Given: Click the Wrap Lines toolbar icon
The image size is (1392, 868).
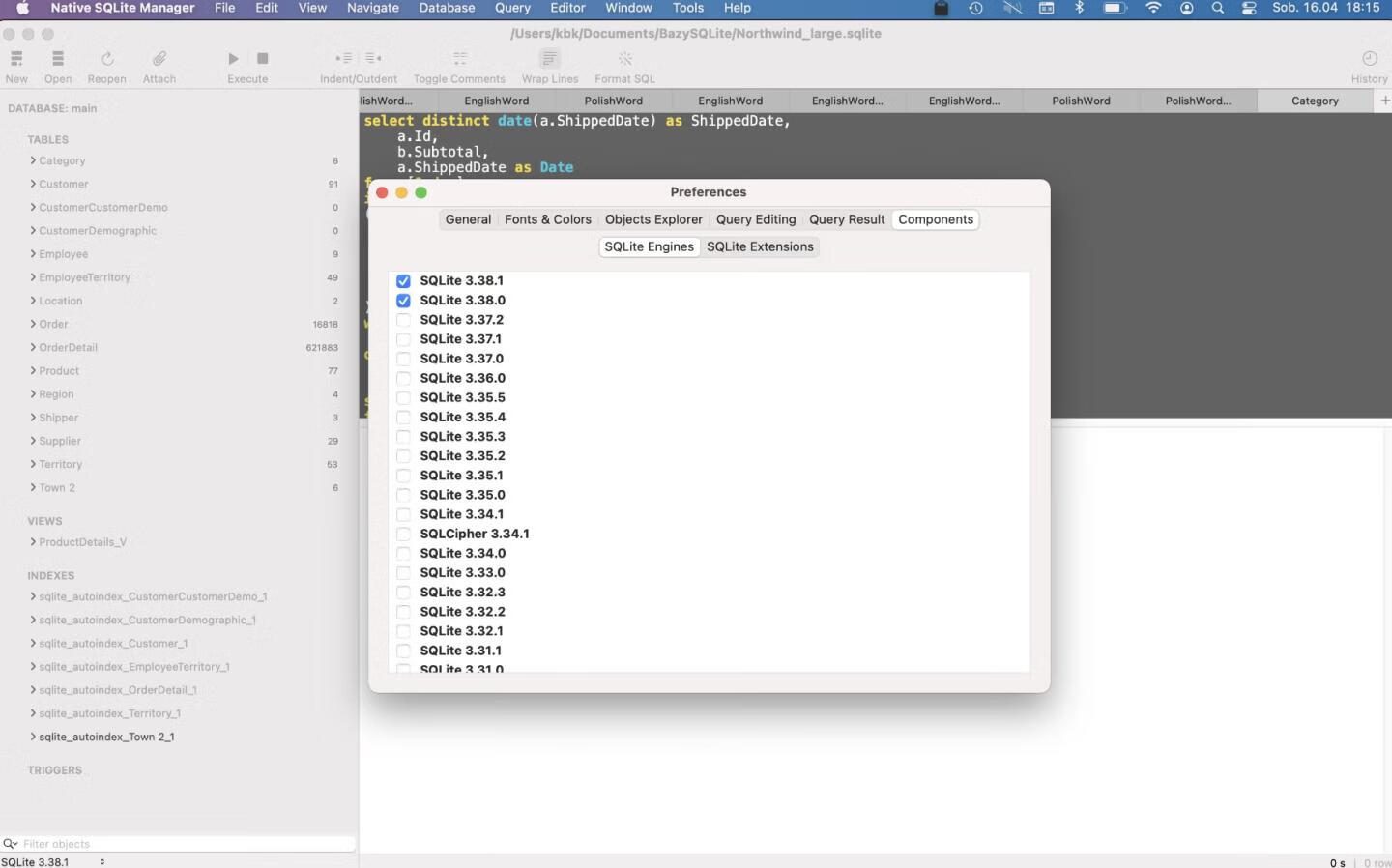Looking at the screenshot, I should tap(549, 59).
